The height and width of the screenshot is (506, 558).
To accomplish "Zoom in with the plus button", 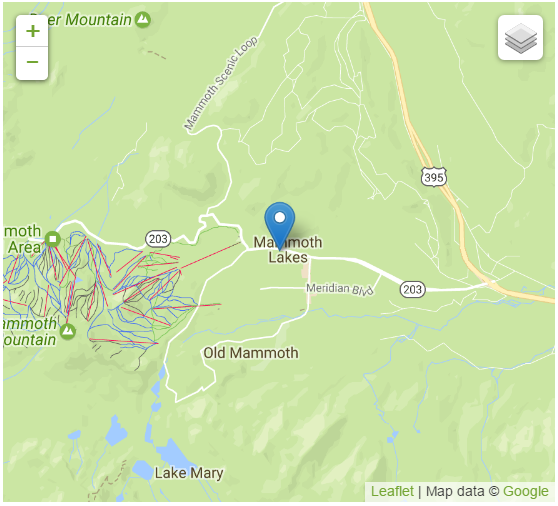I will (x=32, y=31).
